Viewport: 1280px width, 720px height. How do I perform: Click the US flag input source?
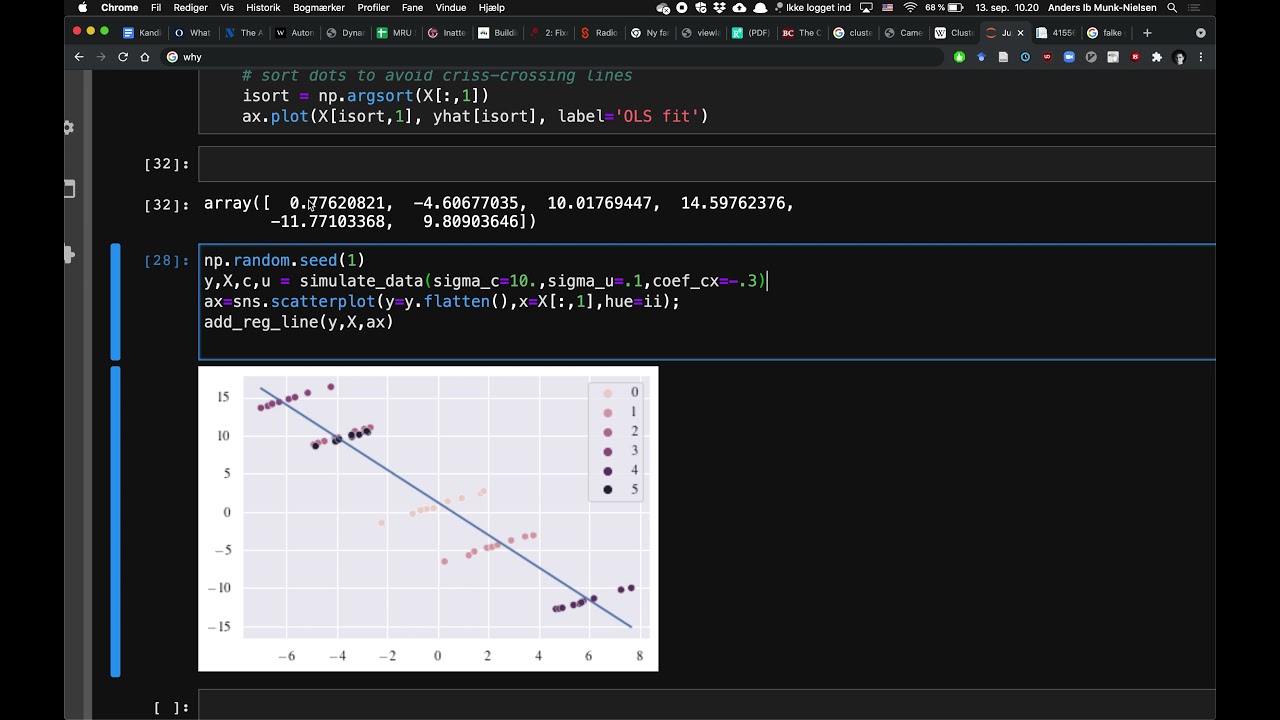[x=887, y=7]
